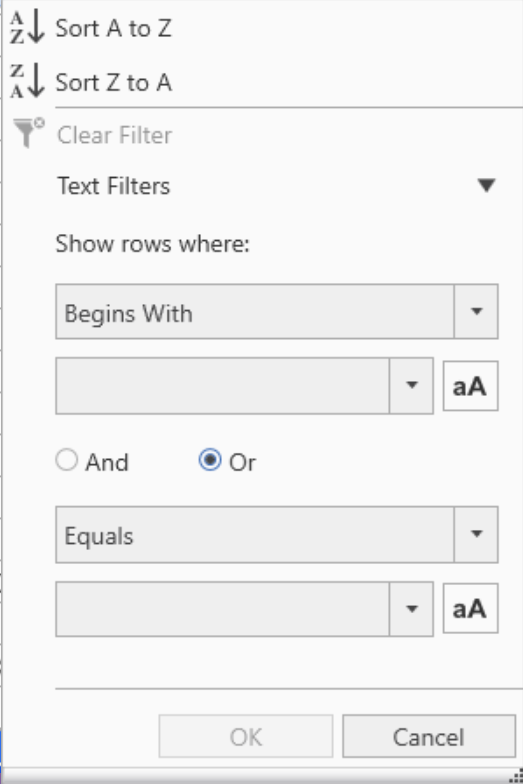Choose Sort A to Z menu entry

(x=113, y=28)
